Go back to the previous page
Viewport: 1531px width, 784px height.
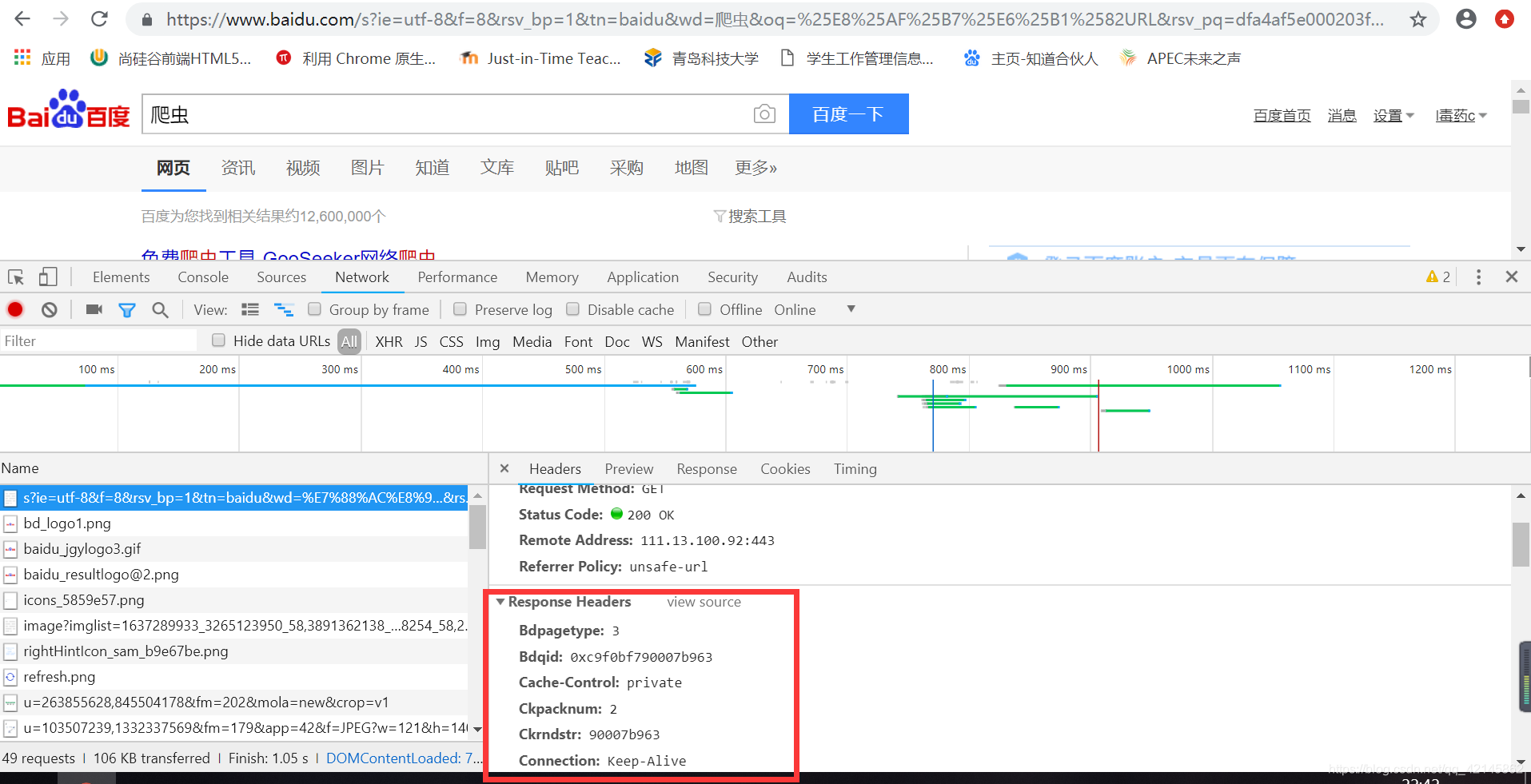[22, 19]
